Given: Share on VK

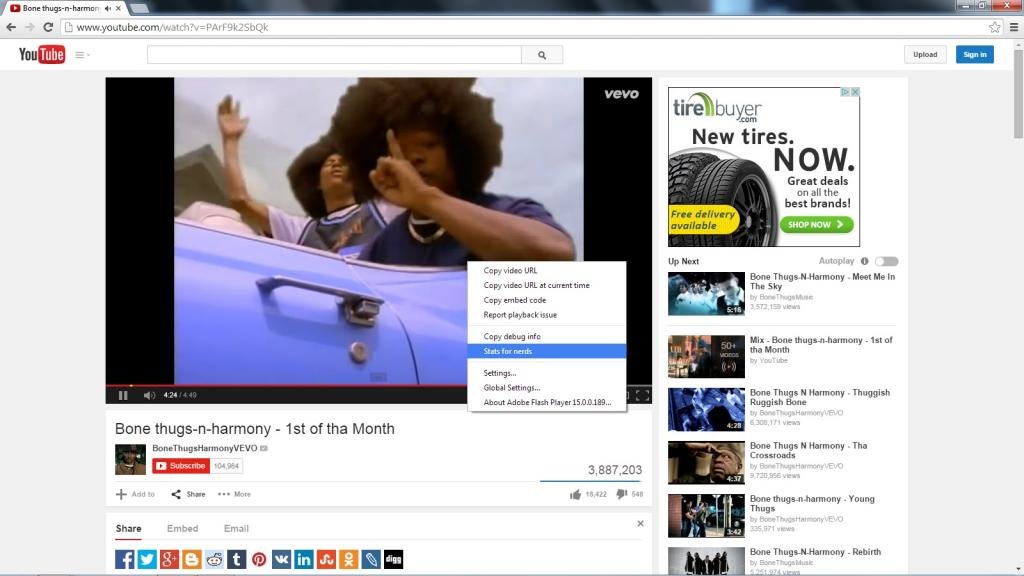Looking at the screenshot, I should [281, 559].
